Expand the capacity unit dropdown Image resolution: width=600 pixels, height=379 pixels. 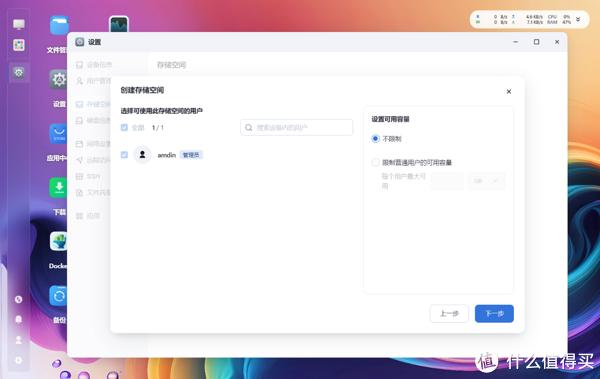pos(486,181)
